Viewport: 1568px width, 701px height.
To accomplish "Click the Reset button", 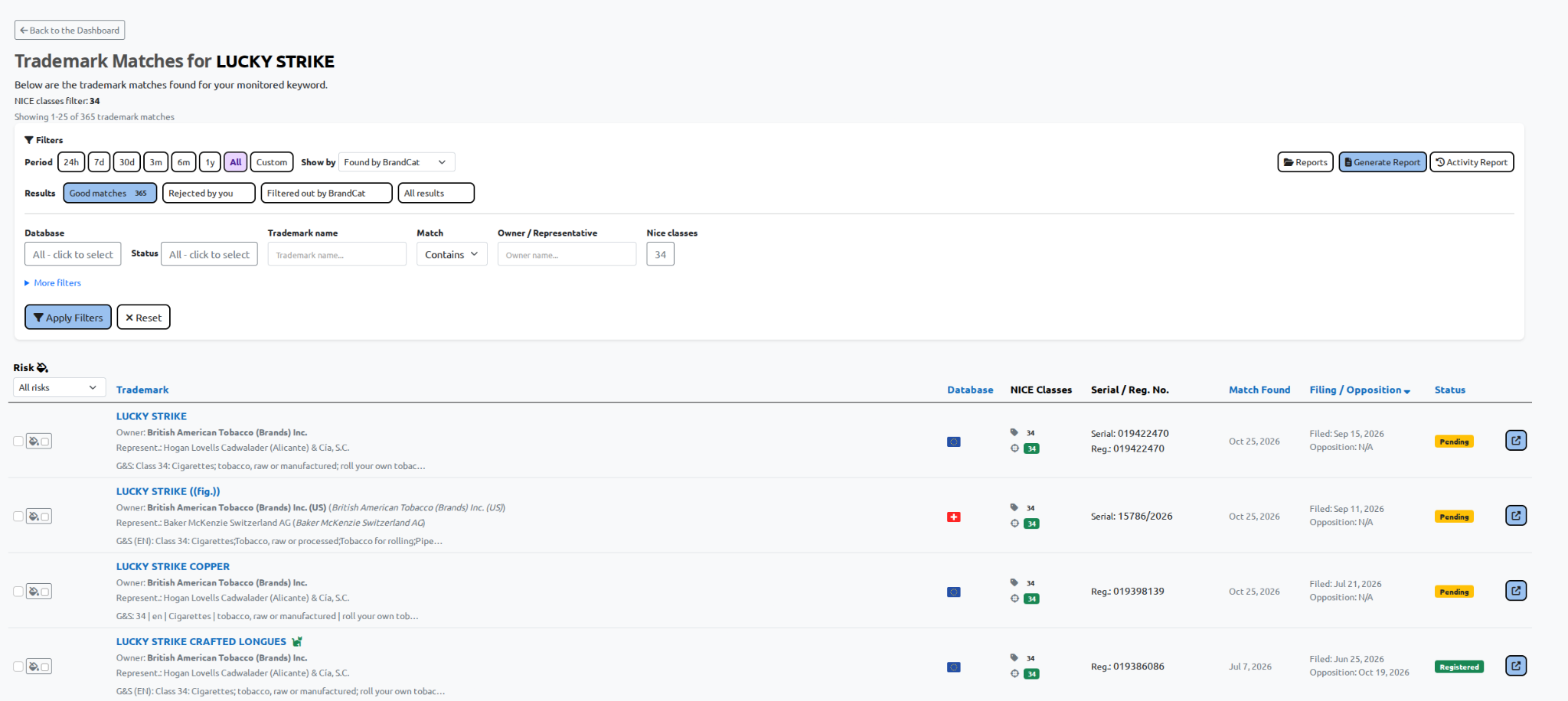I will [x=143, y=317].
